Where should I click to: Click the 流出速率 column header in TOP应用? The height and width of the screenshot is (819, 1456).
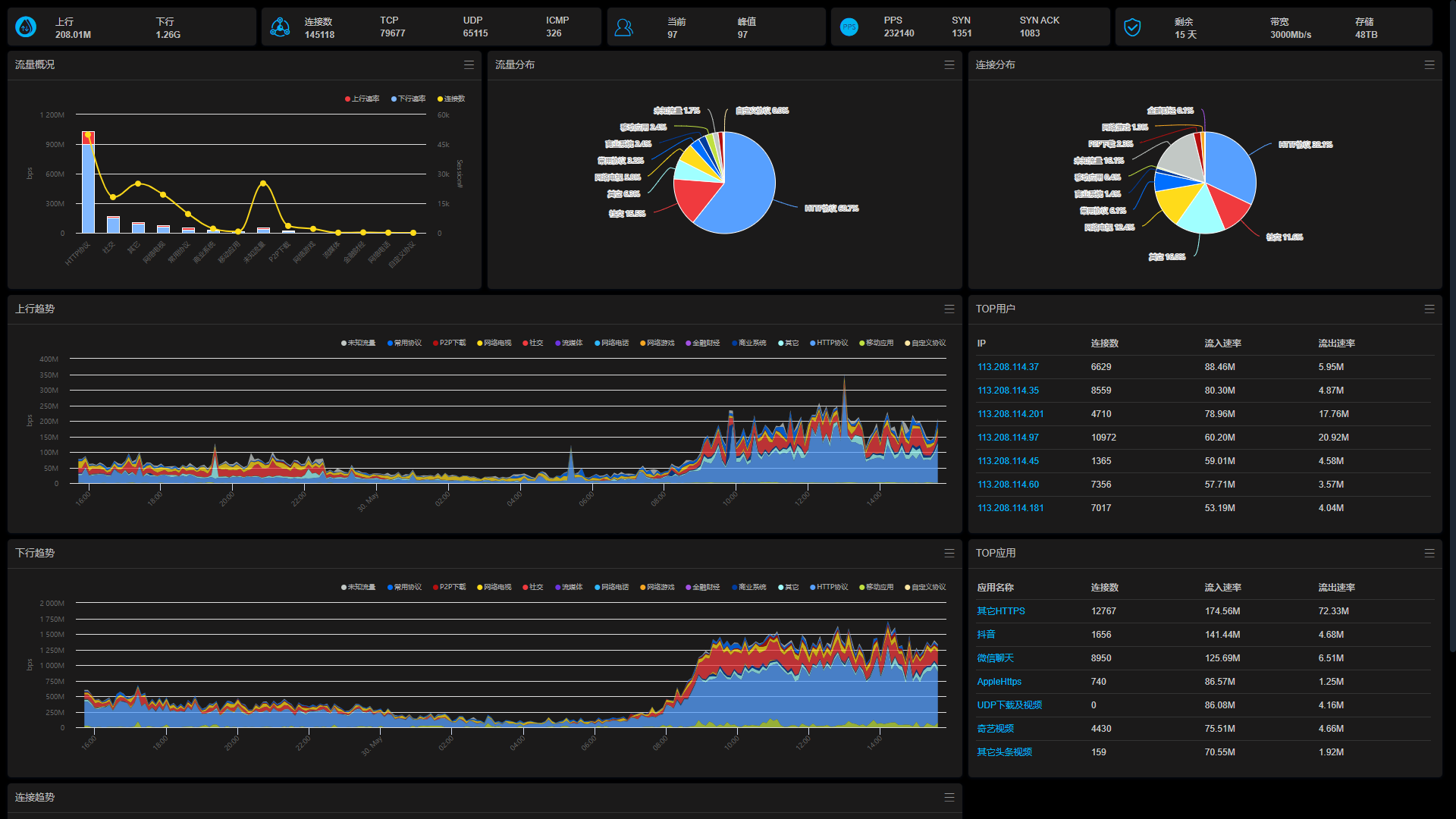(1336, 588)
